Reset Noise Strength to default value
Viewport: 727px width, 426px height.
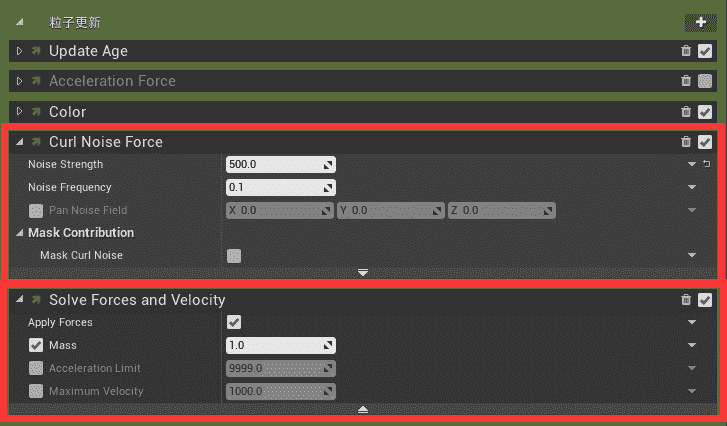[x=706, y=164]
